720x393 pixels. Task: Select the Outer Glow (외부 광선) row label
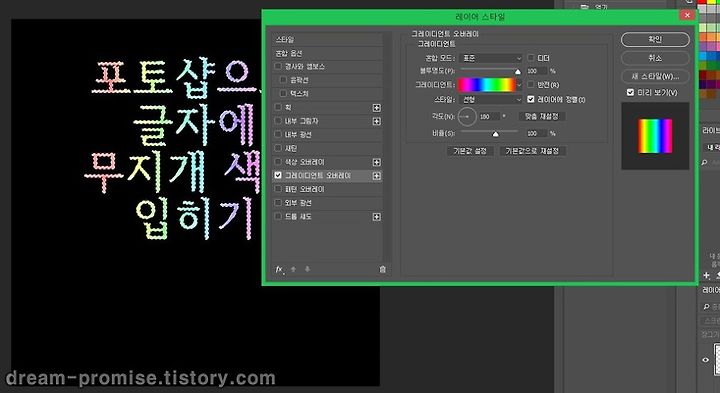[298, 203]
